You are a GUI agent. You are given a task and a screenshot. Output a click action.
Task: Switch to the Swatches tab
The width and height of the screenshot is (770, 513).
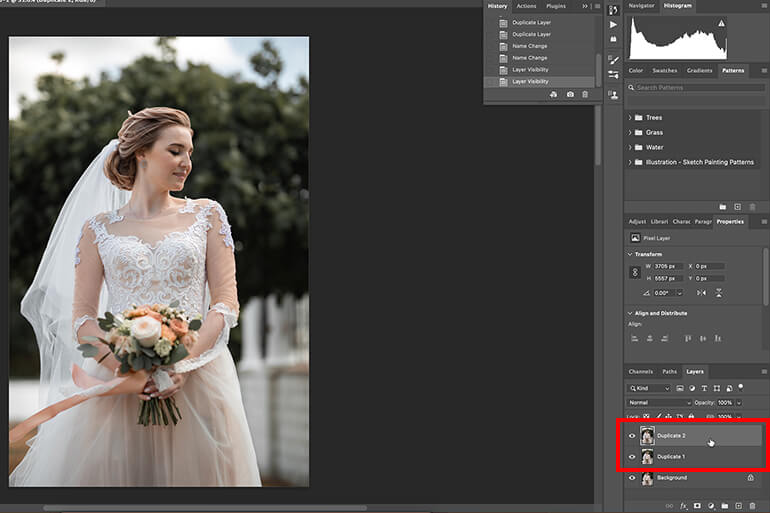[x=664, y=70]
